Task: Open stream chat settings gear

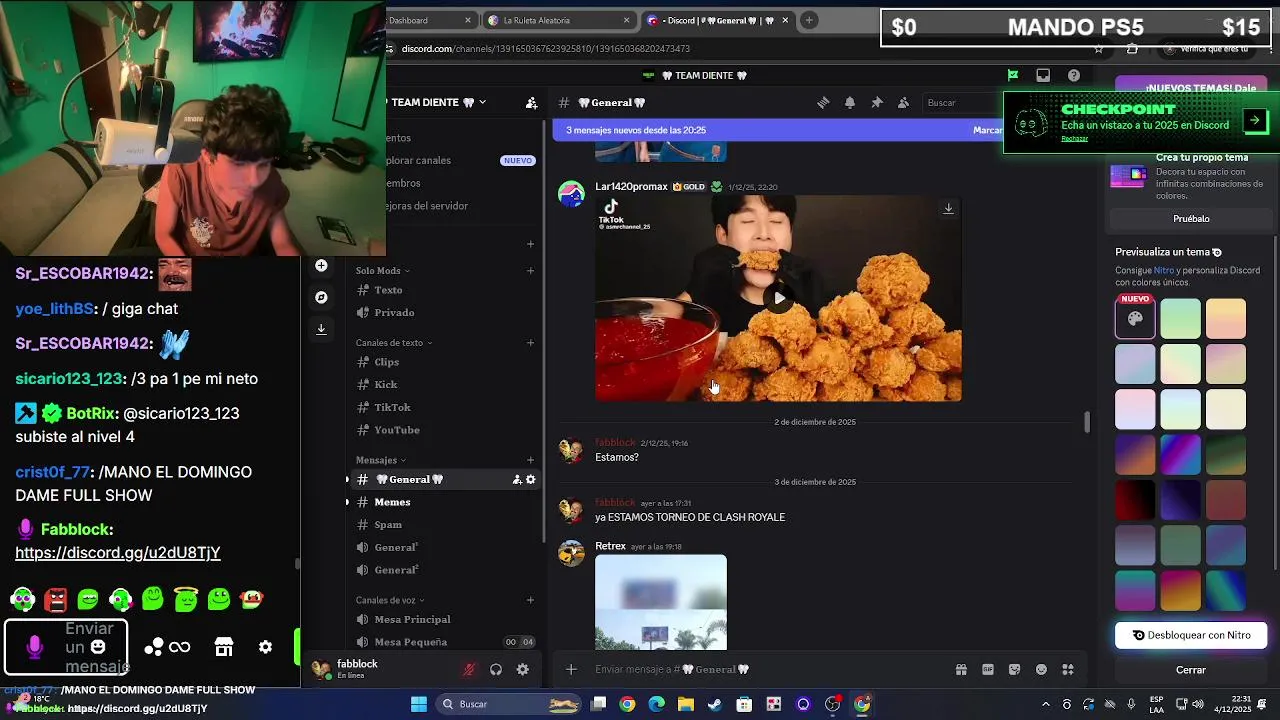Action: click(x=265, y=647)
